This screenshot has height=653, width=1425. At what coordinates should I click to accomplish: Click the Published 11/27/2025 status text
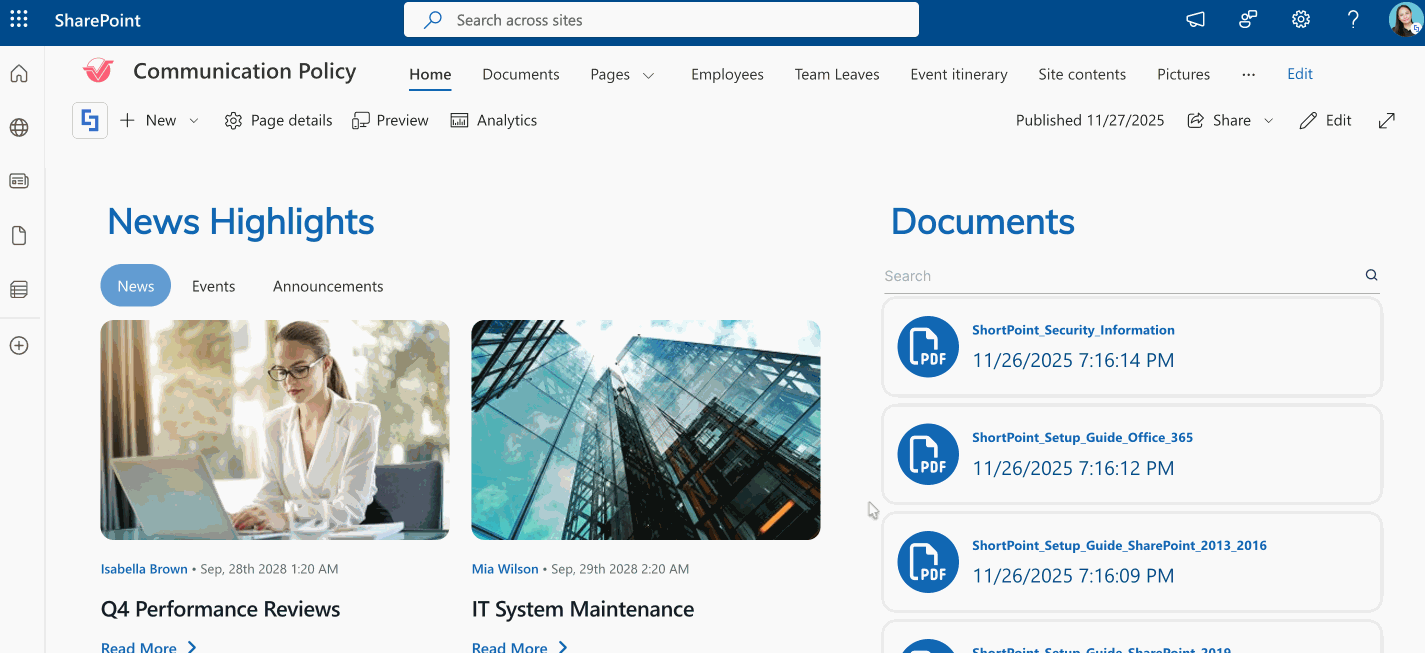tap(1090, 120)
